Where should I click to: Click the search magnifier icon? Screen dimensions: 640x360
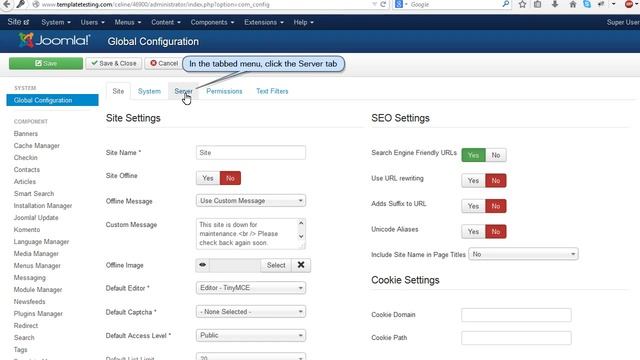(x=505, y=4)
